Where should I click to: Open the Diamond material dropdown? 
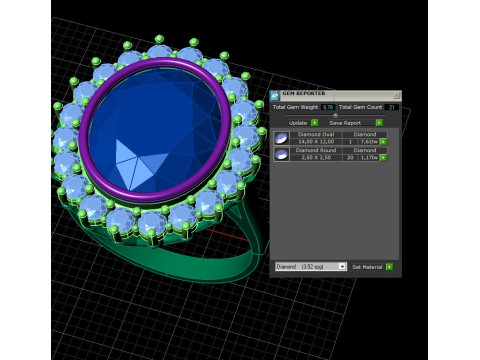(x=311, y=267)
